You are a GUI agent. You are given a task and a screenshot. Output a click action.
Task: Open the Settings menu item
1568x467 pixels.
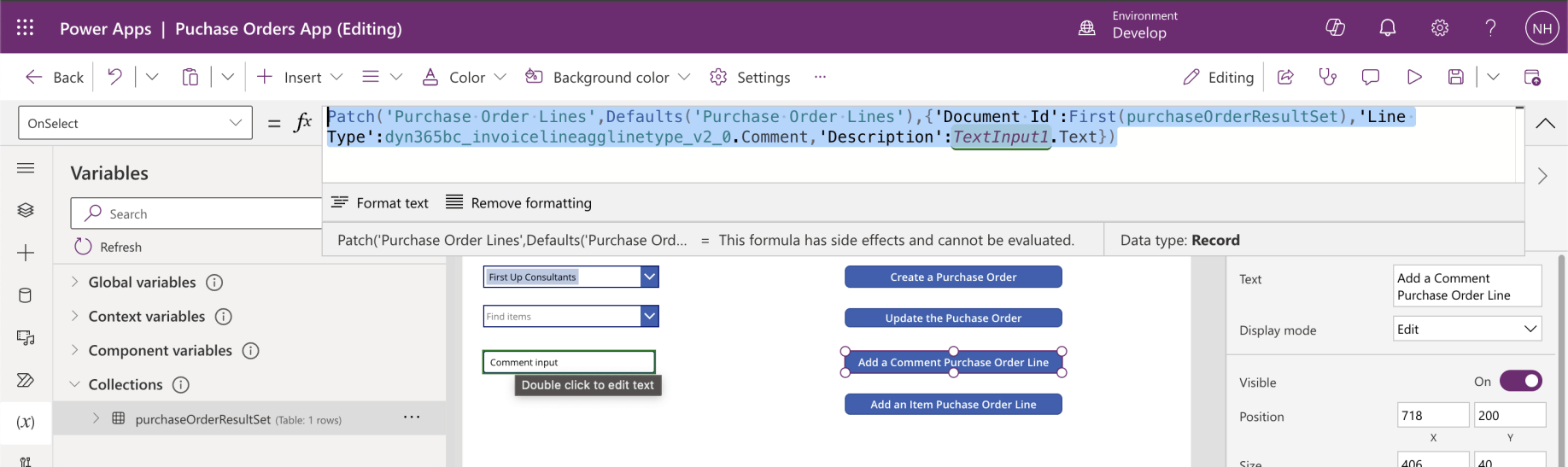pos(750,77)
